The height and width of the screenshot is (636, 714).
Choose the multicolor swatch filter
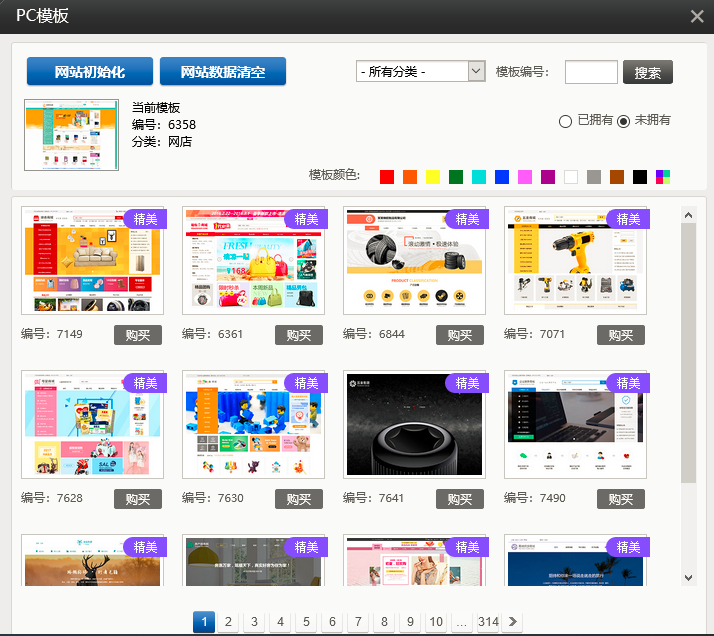(x=663, y=177)
